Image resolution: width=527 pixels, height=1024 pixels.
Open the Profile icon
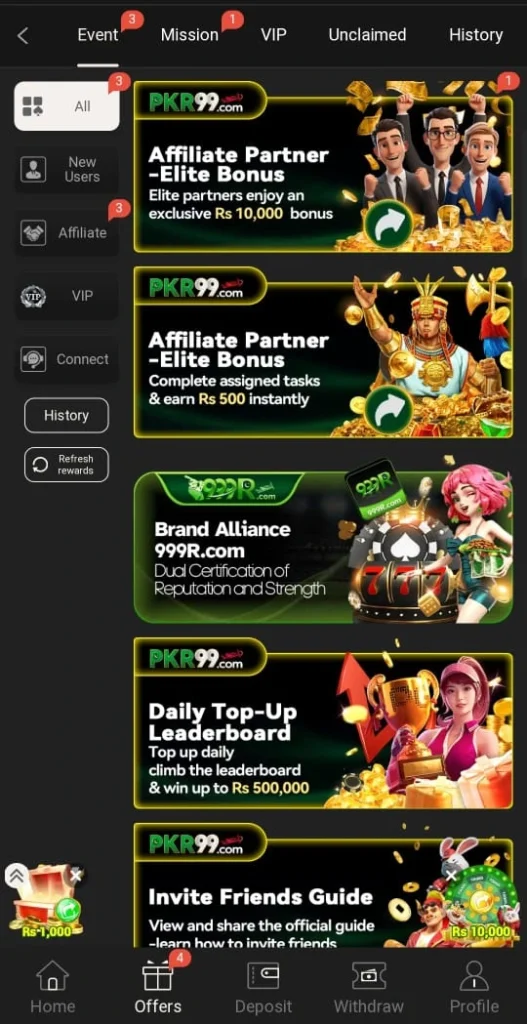pyautogui.click(x=474, y=976)
